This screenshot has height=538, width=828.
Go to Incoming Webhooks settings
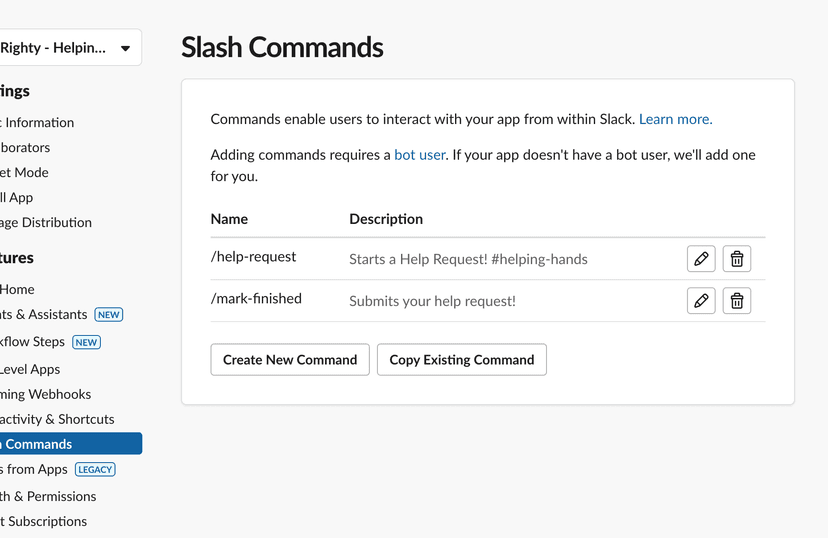45,394
